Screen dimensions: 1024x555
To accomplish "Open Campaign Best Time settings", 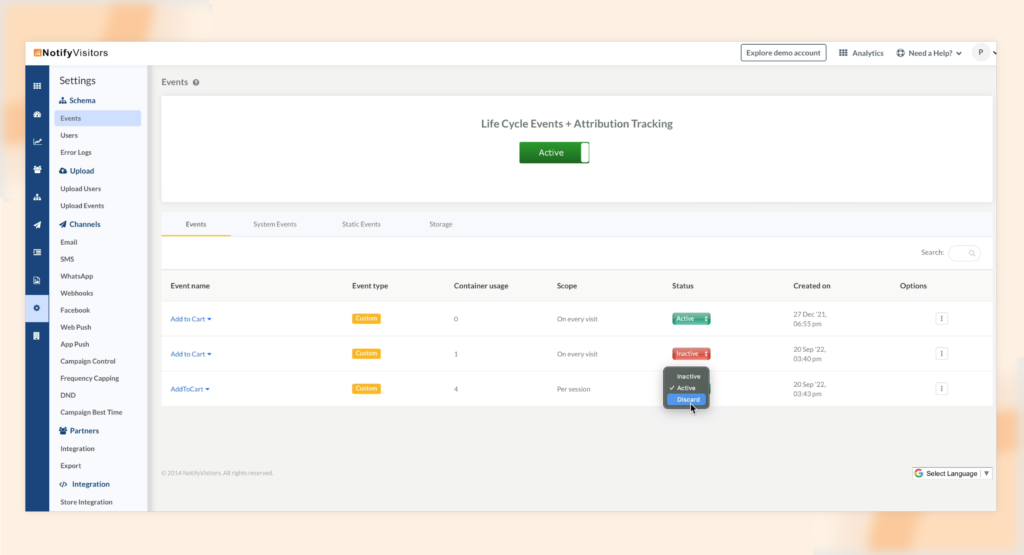I will (x=91, y=412).
